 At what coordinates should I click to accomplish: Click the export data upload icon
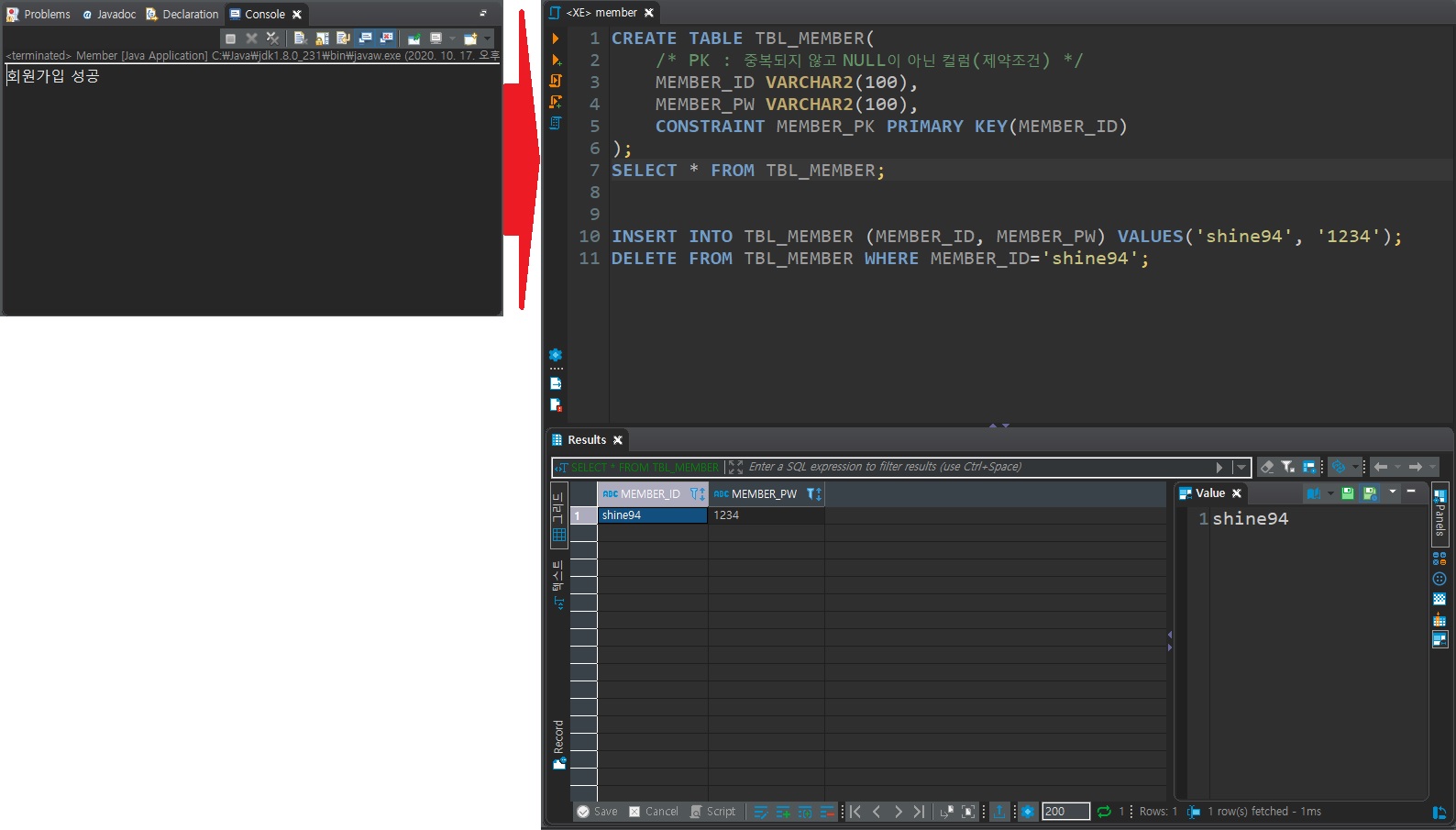(999, 812)
